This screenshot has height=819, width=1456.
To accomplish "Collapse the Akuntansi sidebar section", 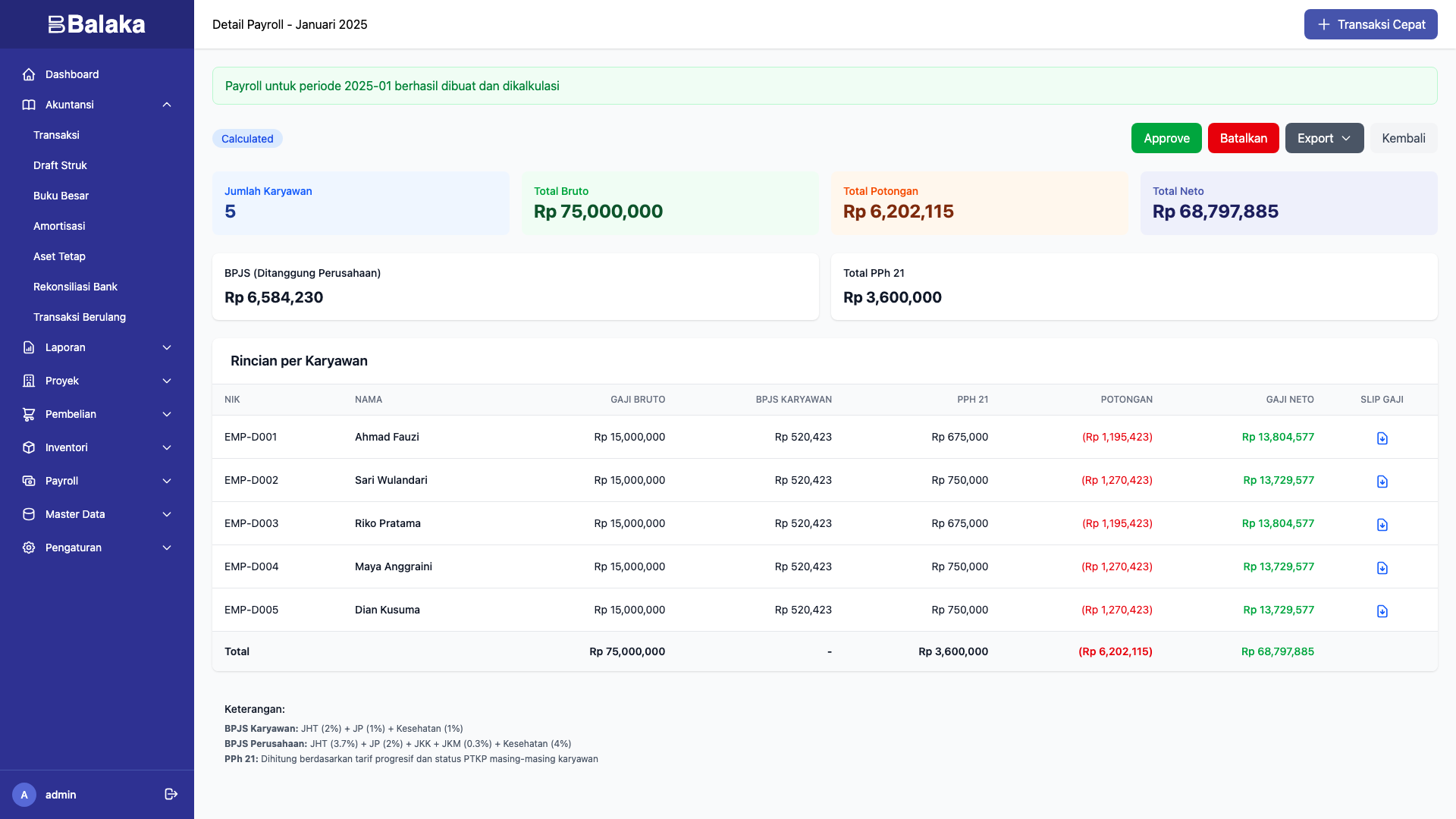I will coord(166,105).
